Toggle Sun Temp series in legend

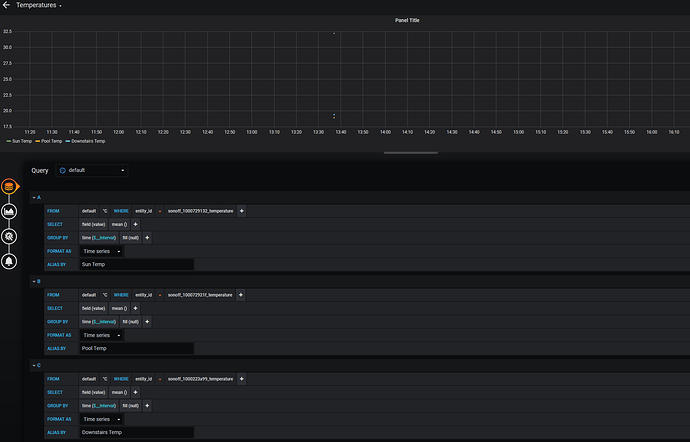[x=19, y=141]
